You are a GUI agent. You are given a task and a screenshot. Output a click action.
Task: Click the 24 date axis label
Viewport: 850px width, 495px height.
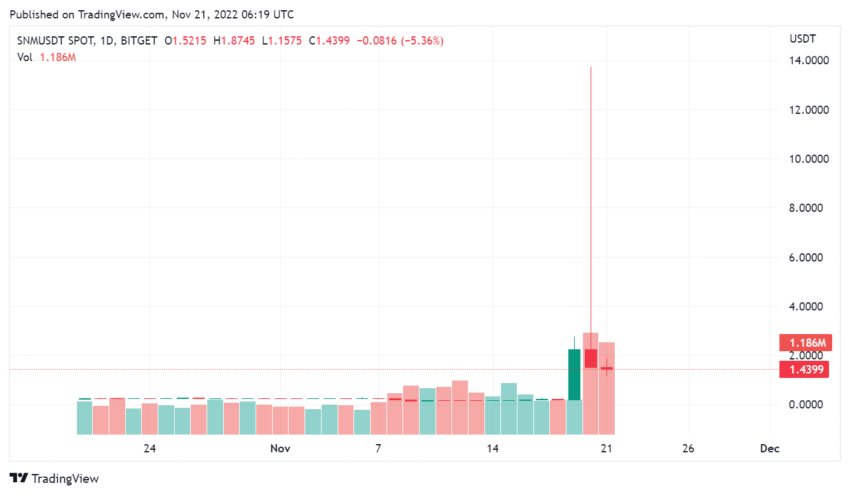click(x=150, y=448)
